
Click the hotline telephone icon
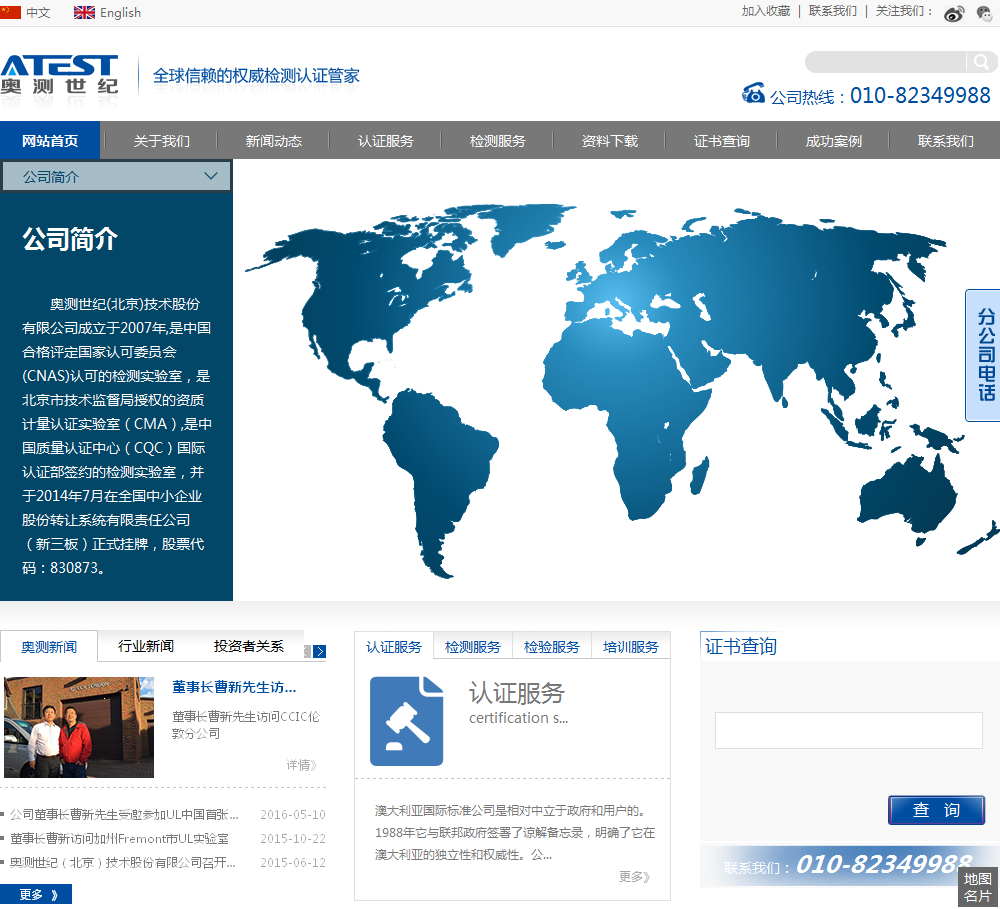click(753, 93)
